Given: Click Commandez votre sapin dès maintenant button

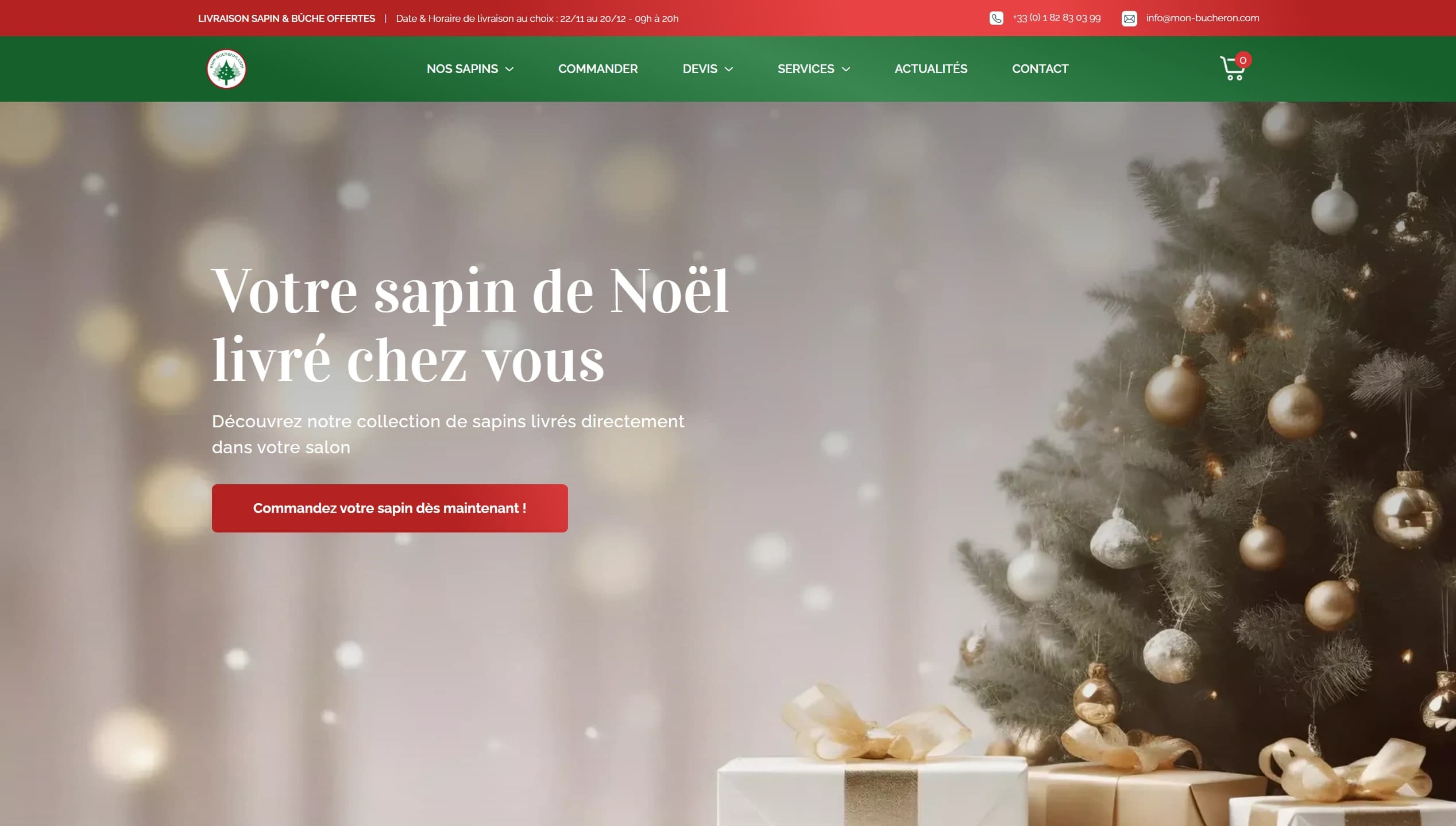Looking at the screenshot, I should tap(390, 508).
